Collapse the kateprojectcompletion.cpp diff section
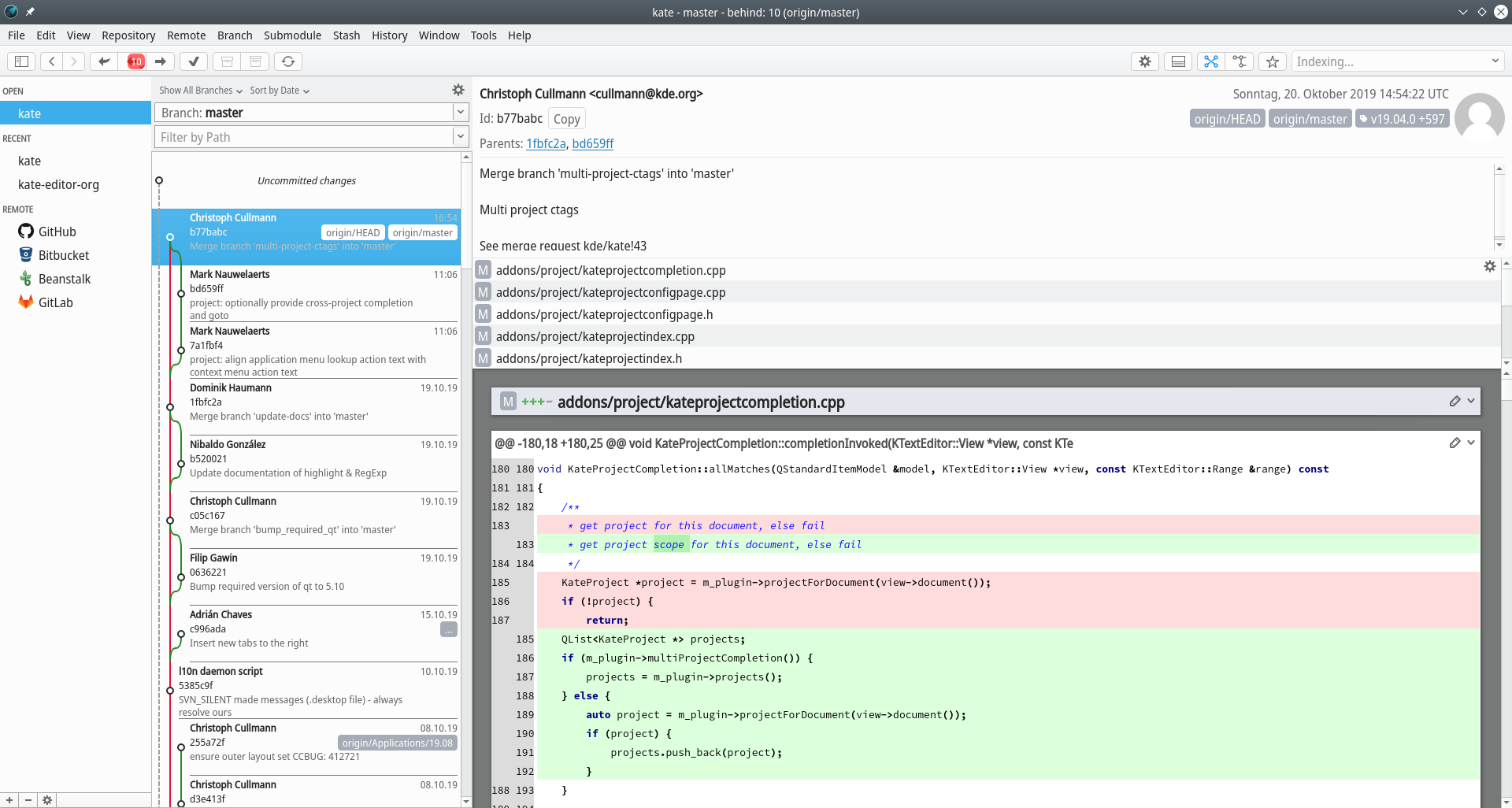The width and height of the screenshot is (1512, 808). [1470, 402]
